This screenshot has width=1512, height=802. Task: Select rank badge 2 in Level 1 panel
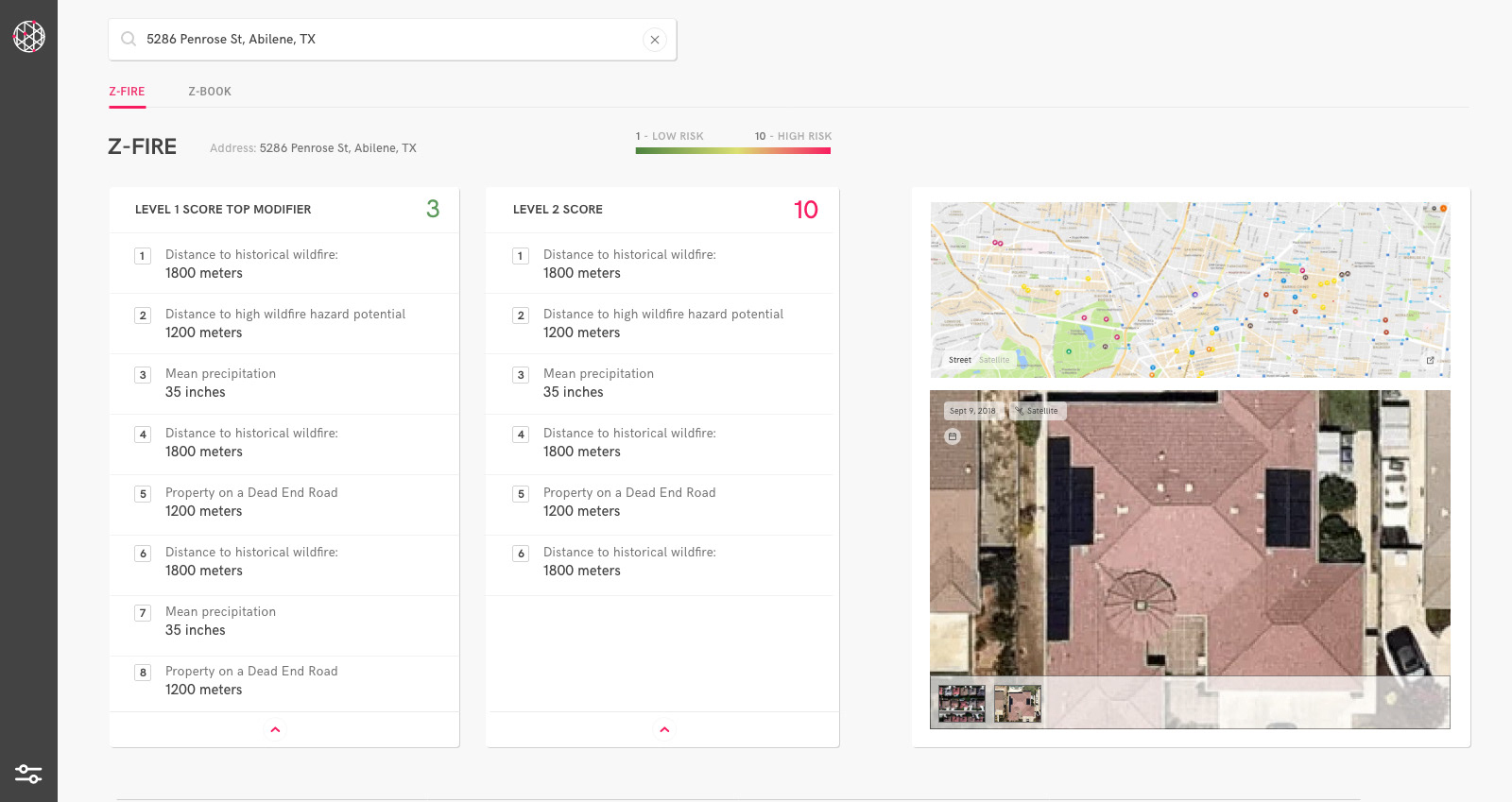pos(143,316)
